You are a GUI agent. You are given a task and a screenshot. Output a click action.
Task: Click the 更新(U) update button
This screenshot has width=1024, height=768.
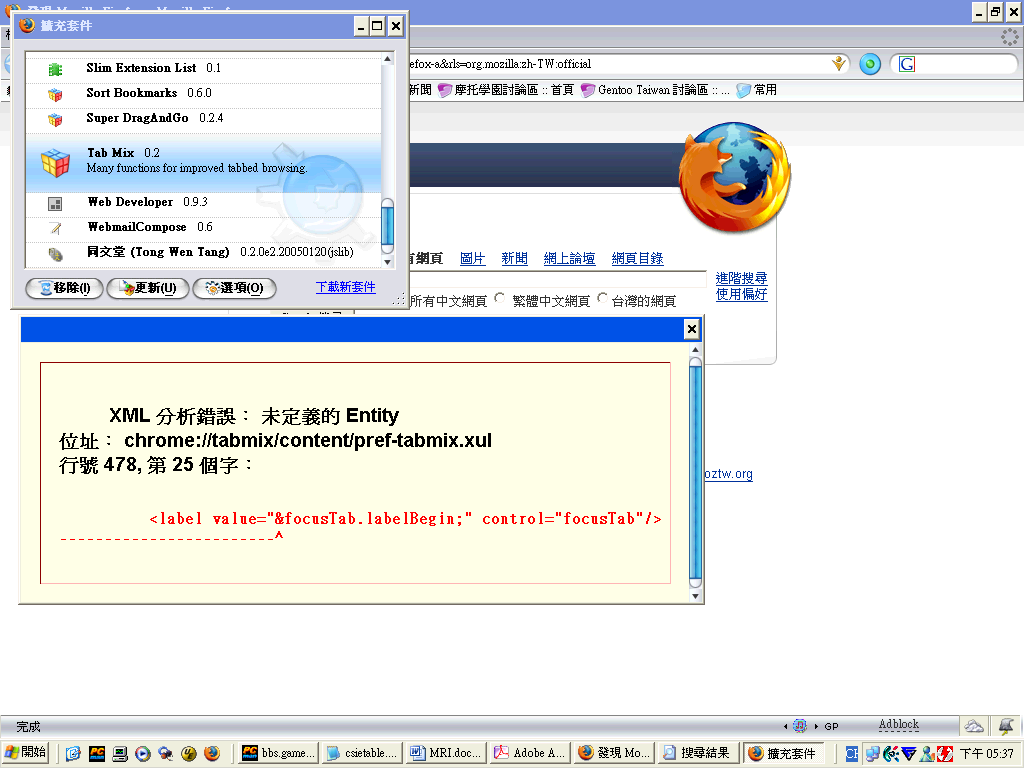point(147,288)
